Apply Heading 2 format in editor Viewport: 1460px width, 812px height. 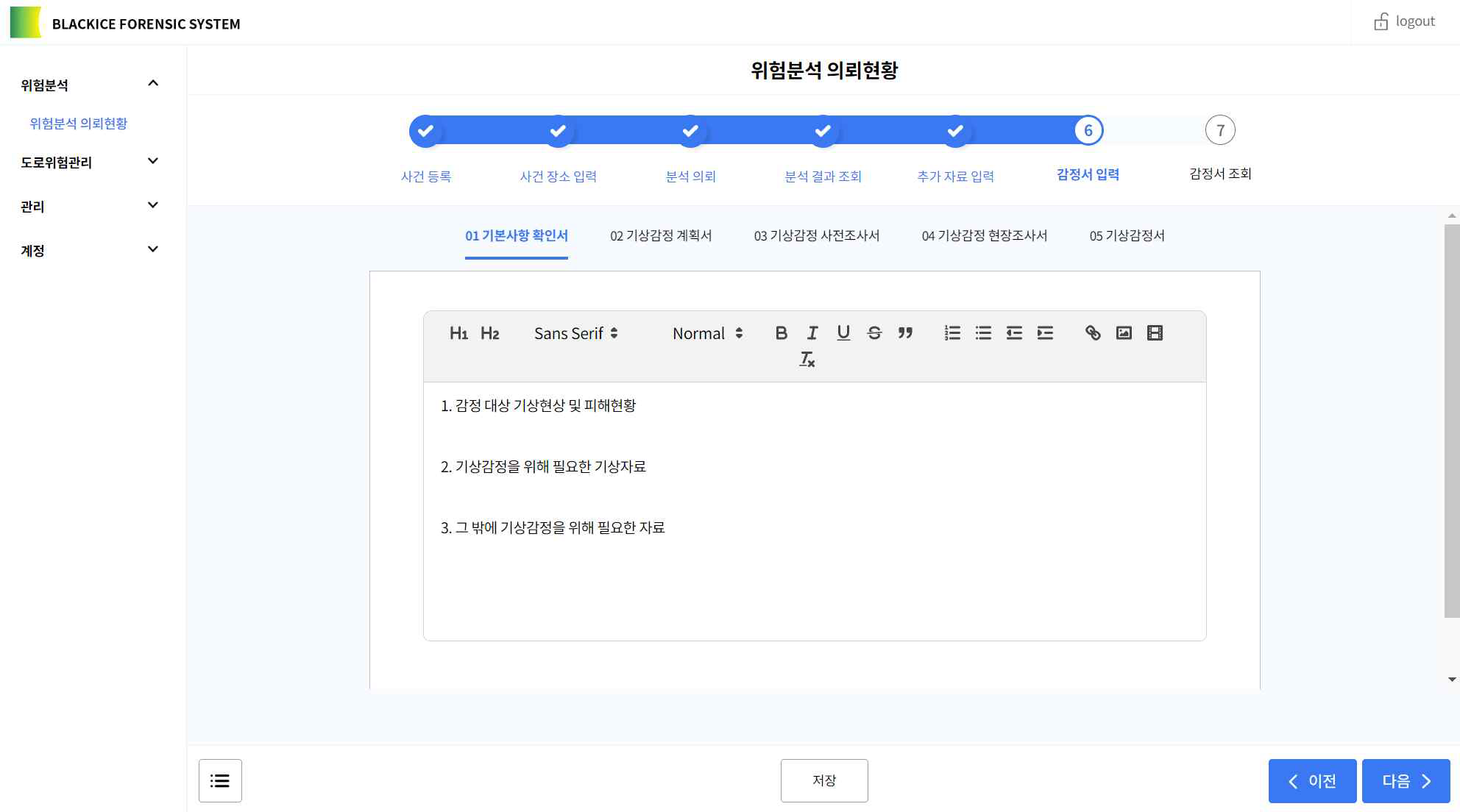pyautogui.click(x=490, y=333)
